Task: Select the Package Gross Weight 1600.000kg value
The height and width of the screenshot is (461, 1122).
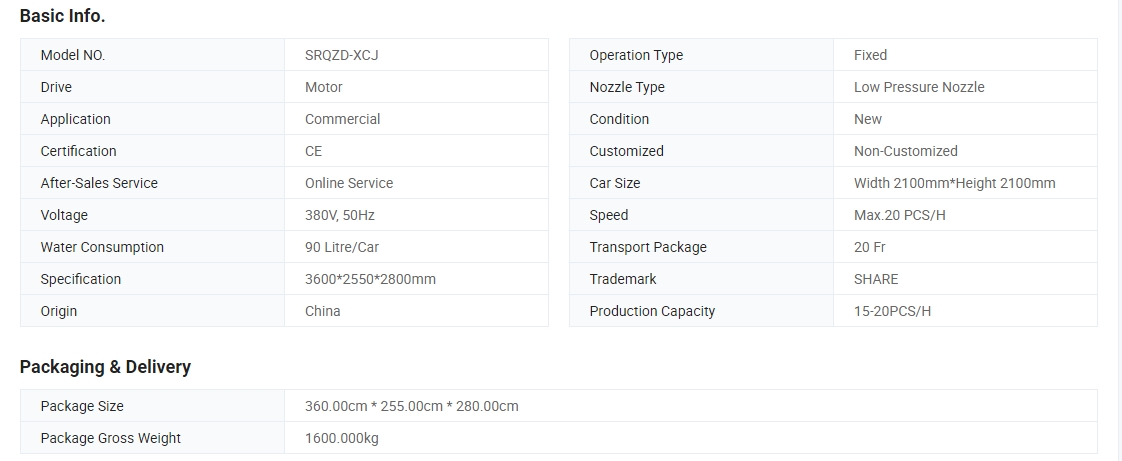Action: (341, 438)
